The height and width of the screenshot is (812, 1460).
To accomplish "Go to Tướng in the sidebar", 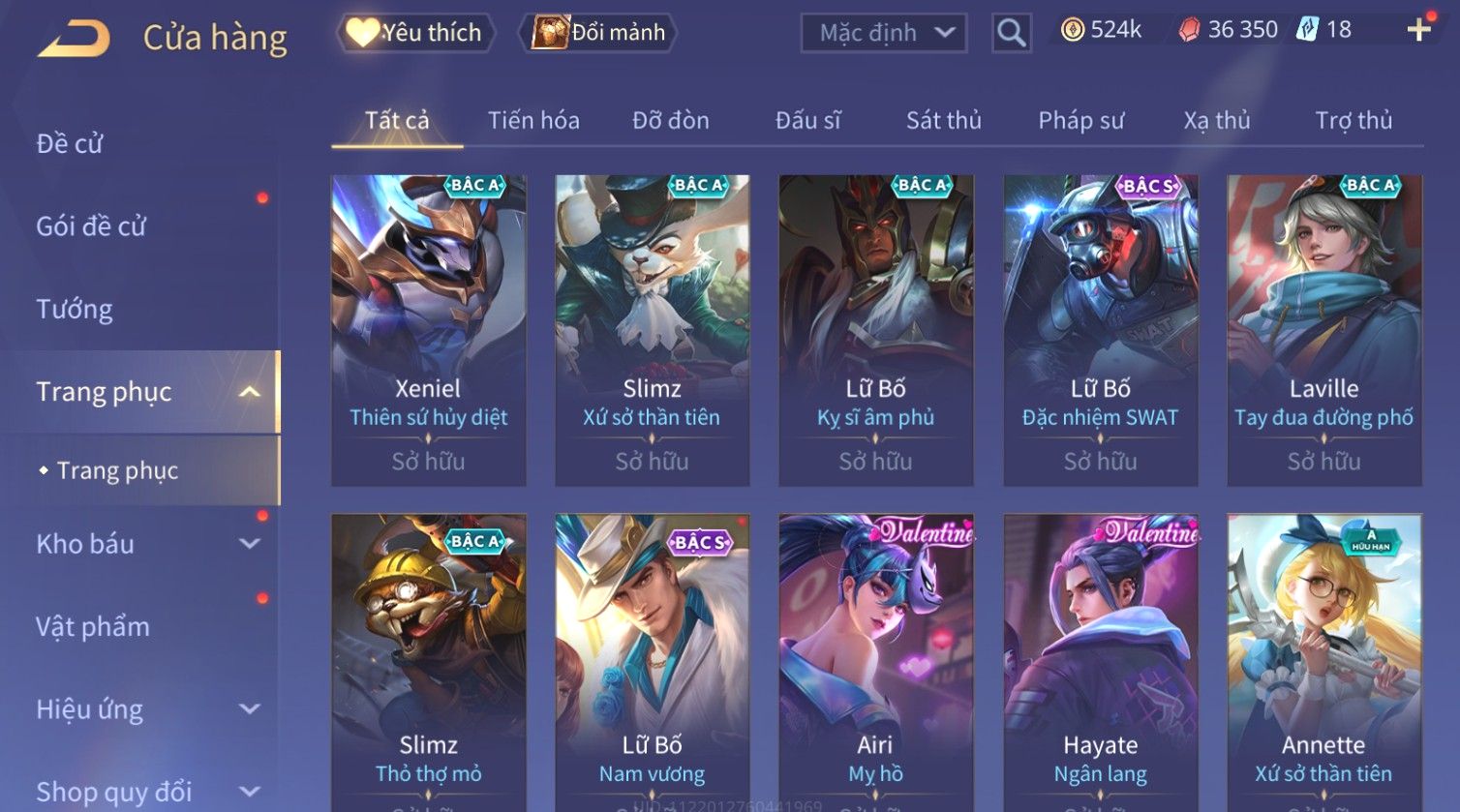I will pyautogui.click(x=75, y=309).
